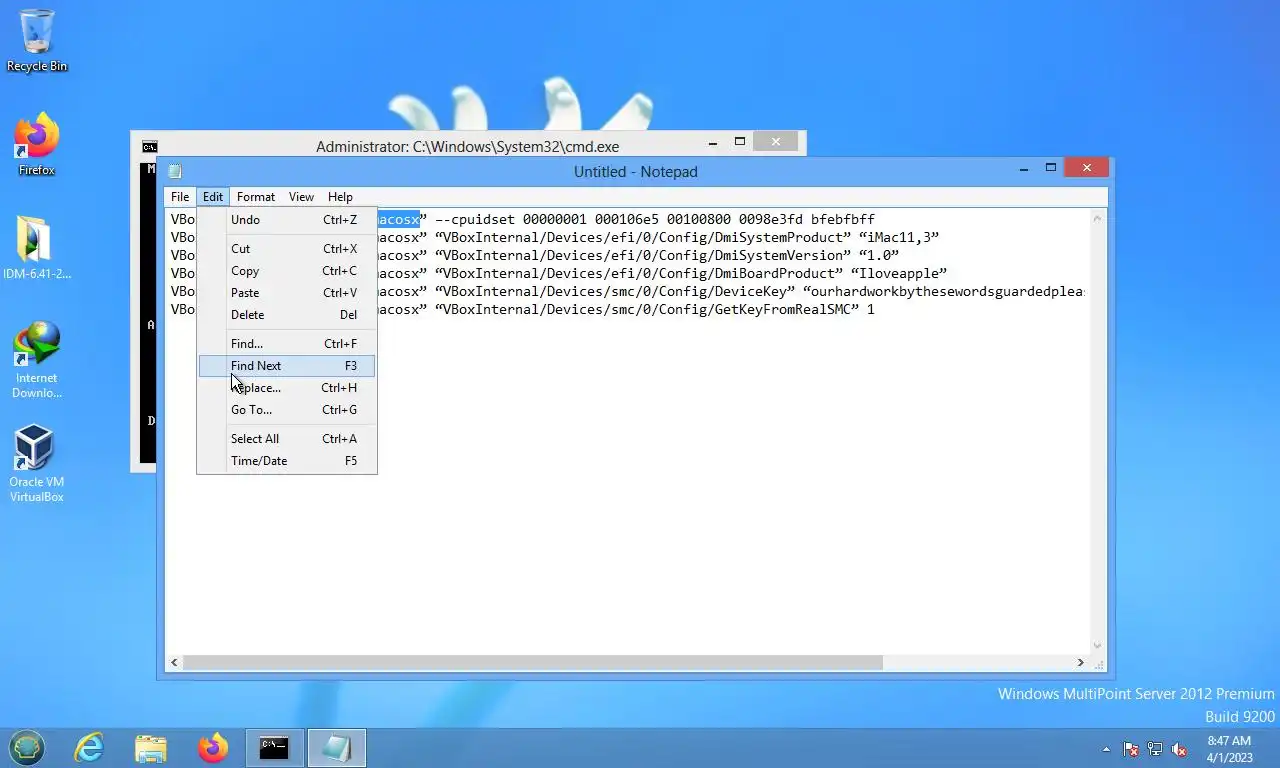Open the Recycle Bin desktop icon

(37, 40)
